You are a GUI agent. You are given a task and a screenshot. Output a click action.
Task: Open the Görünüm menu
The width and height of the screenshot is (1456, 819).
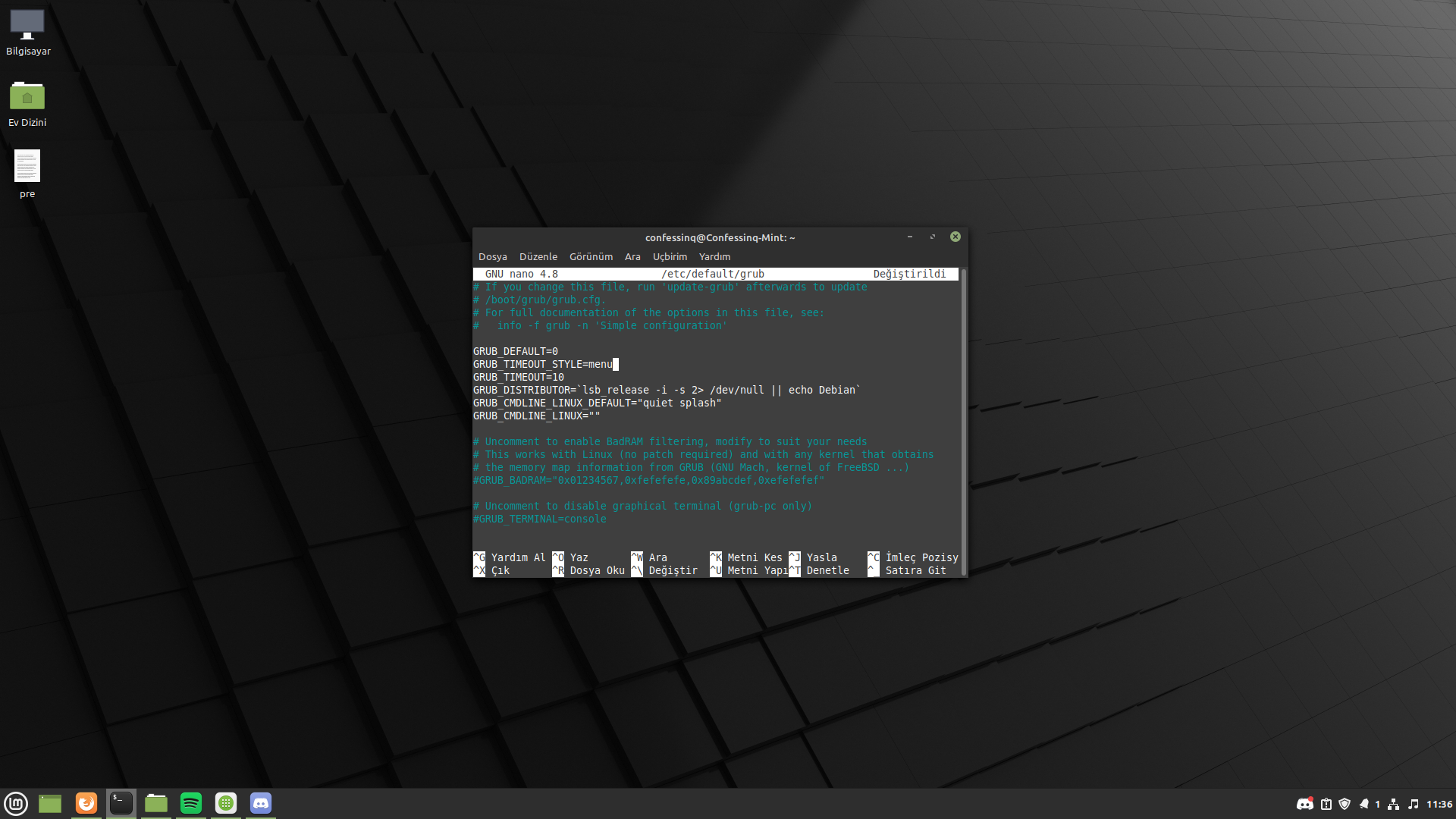click(591, 257)
